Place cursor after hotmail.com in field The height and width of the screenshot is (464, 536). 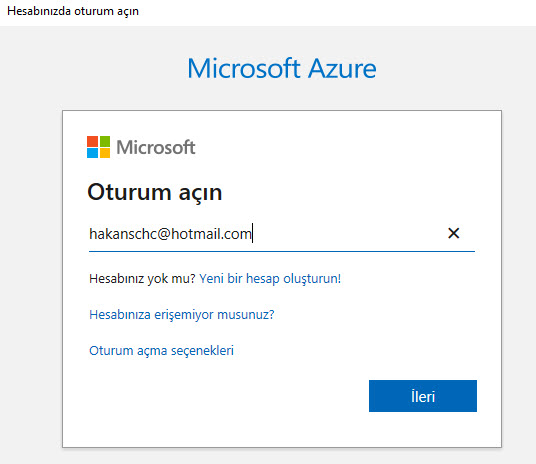click(252, 234)
